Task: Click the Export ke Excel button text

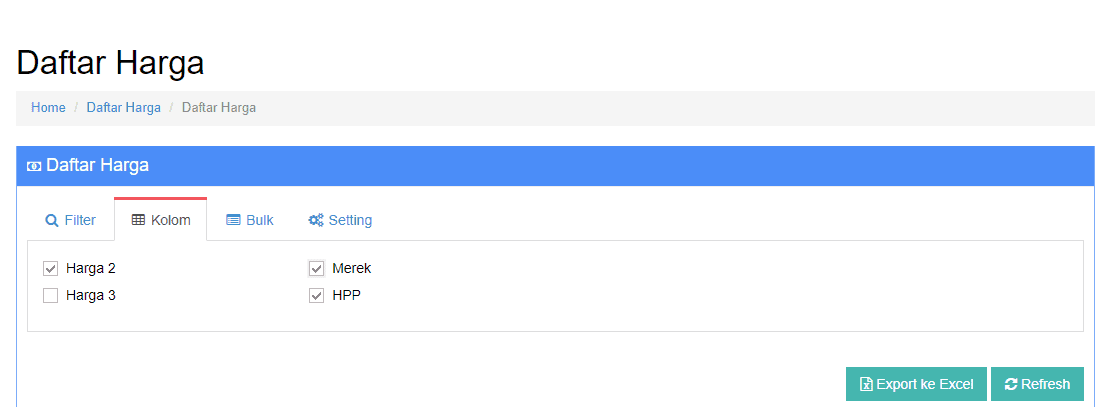Action: coord(924,384)
